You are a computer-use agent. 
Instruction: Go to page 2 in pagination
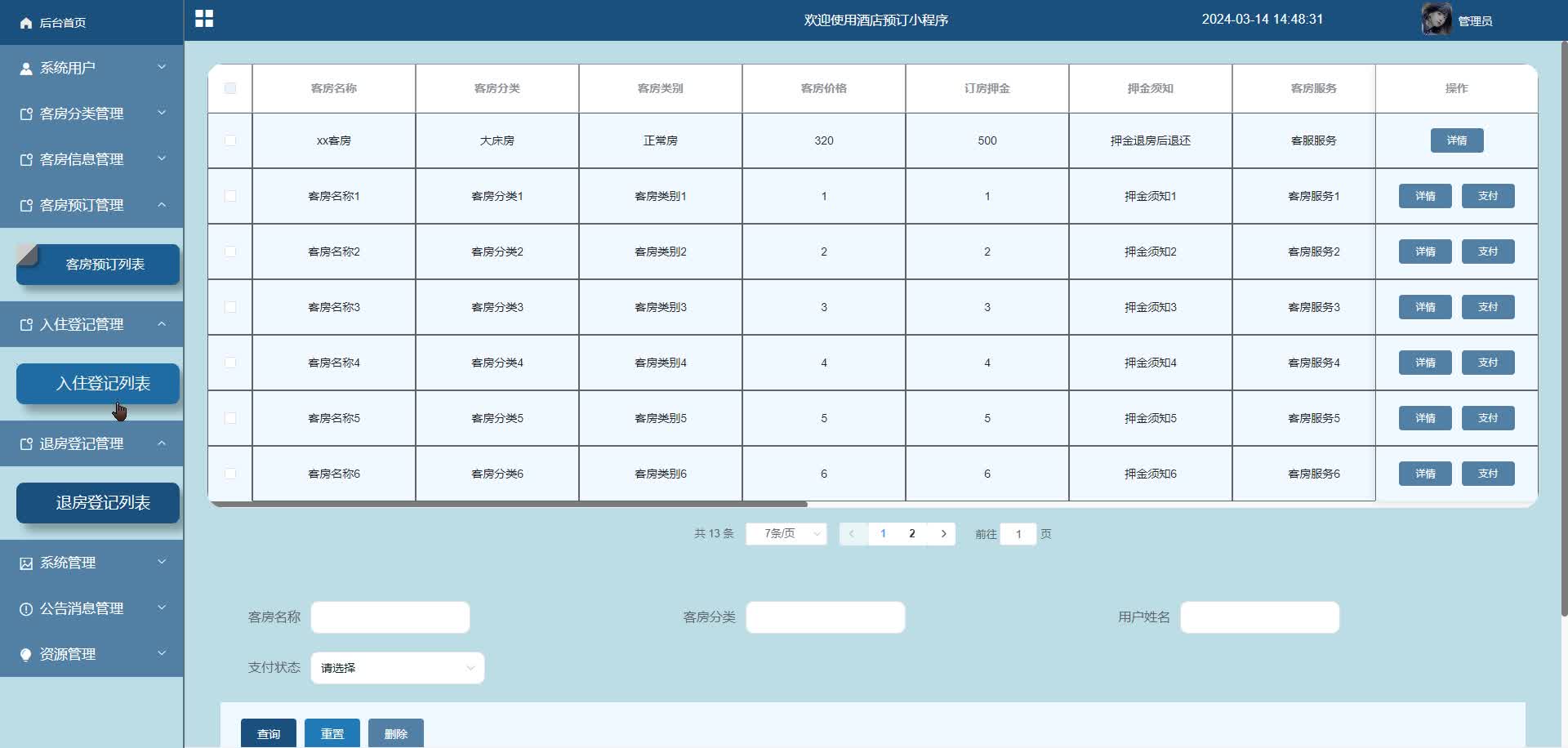(912, 534)
